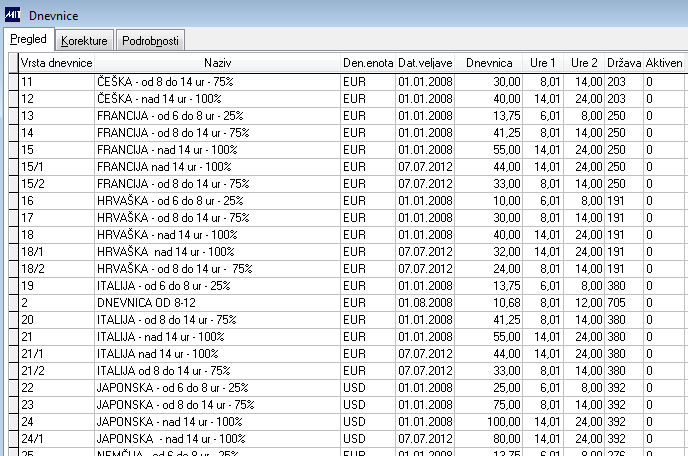Click Vrsta dnevnice cell '18' for HRVAŠKA

coord(57,235)
